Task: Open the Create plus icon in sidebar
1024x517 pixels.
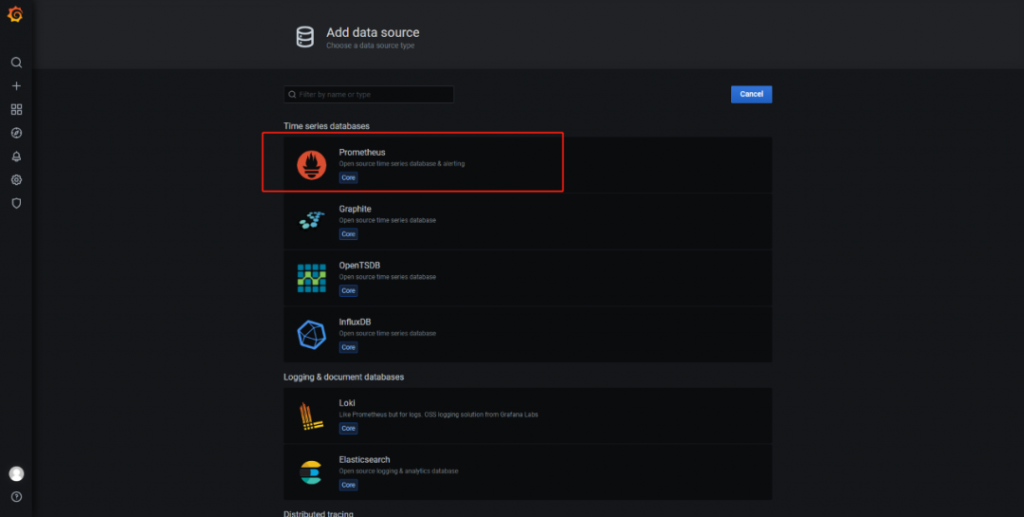Action: (x=16, y=86)
